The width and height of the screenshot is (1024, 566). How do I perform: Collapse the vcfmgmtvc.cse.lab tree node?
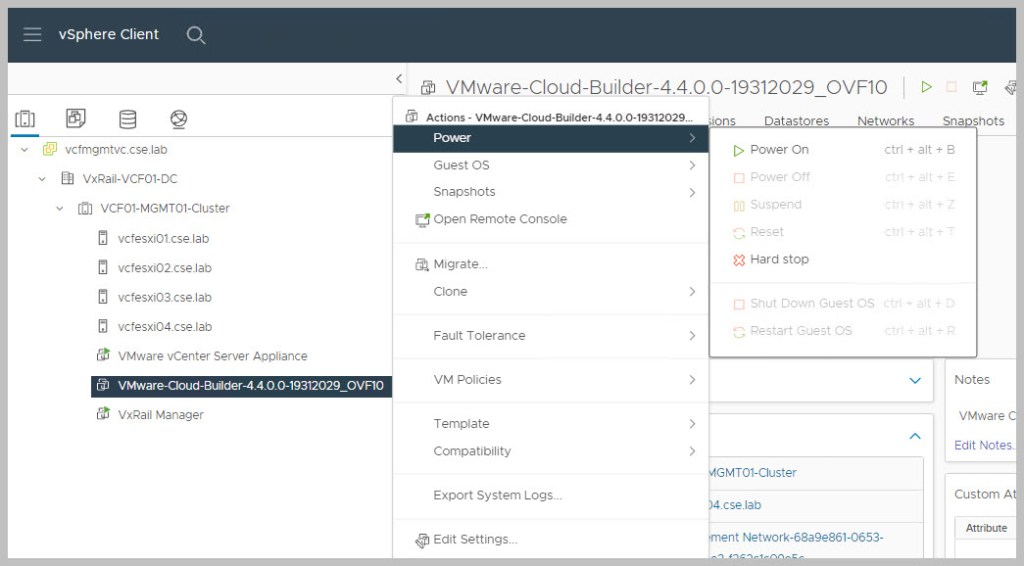coord(24,150)
